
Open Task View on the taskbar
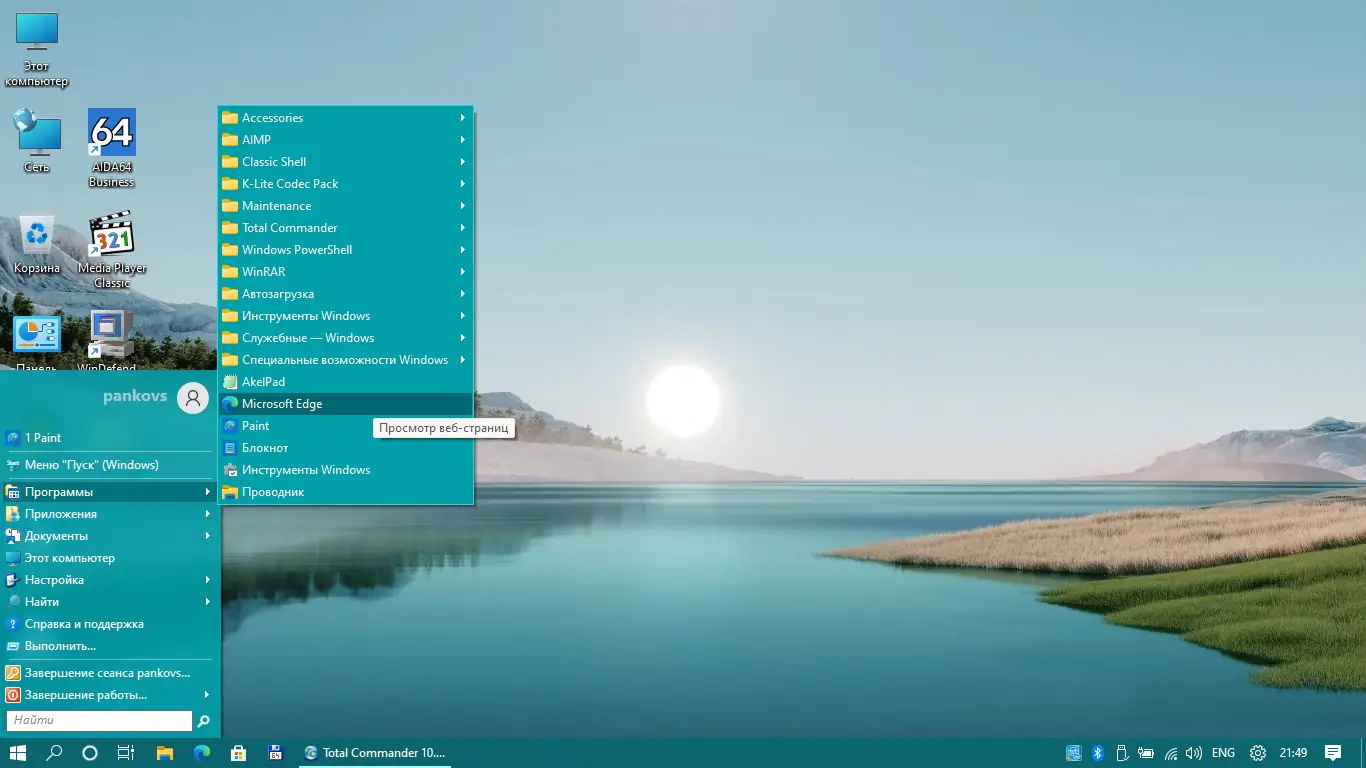click(x=125, y=752)
